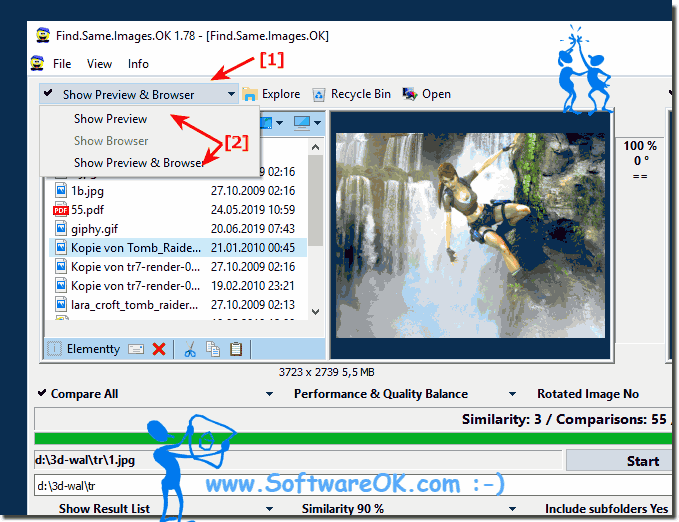679x522 pixels.
Task: Click the d:\3d-wal\tr folder path field
Action: click(x=353, y=486)
